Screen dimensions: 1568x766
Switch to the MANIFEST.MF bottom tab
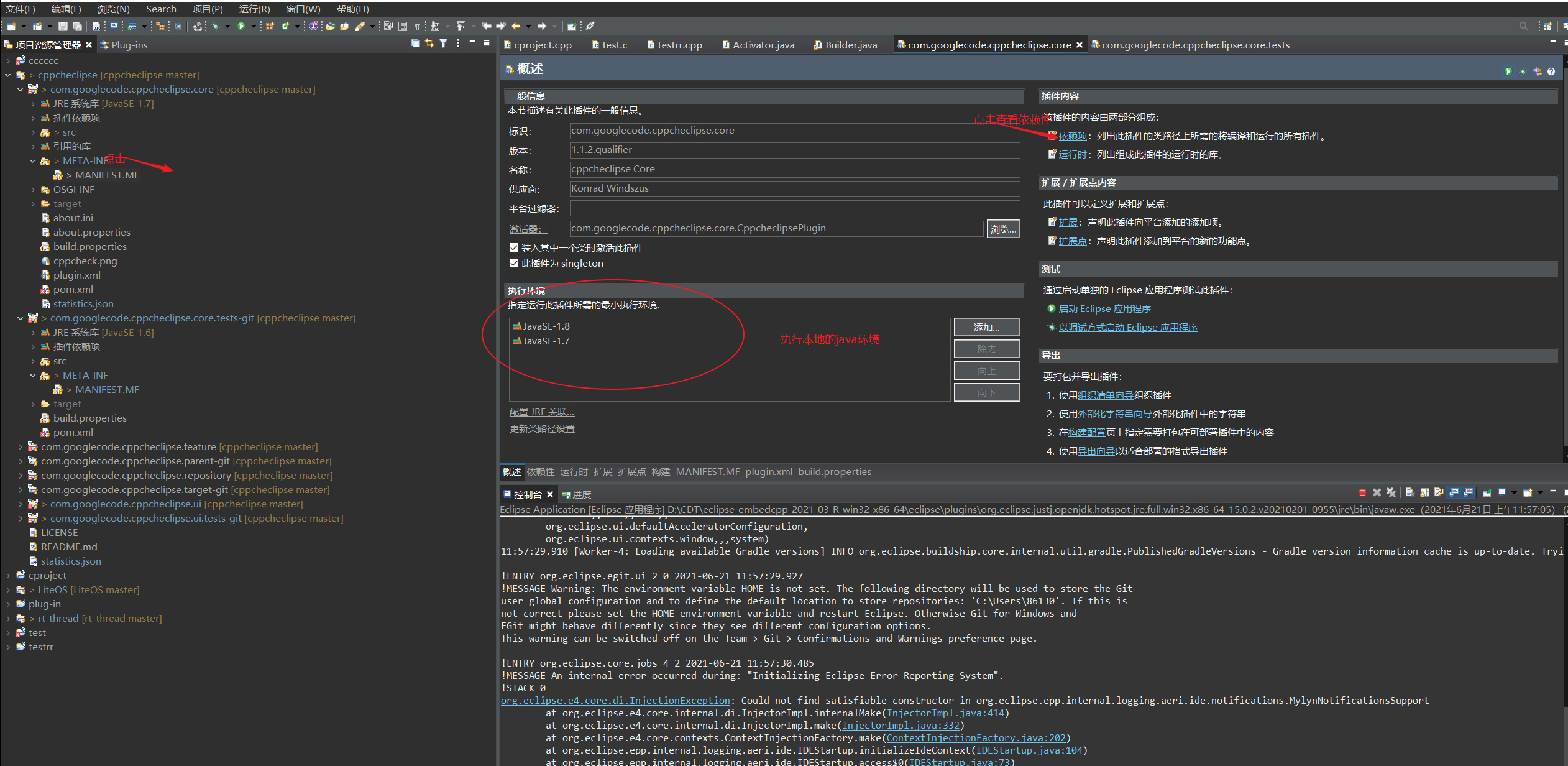click(x=707, y=472)
